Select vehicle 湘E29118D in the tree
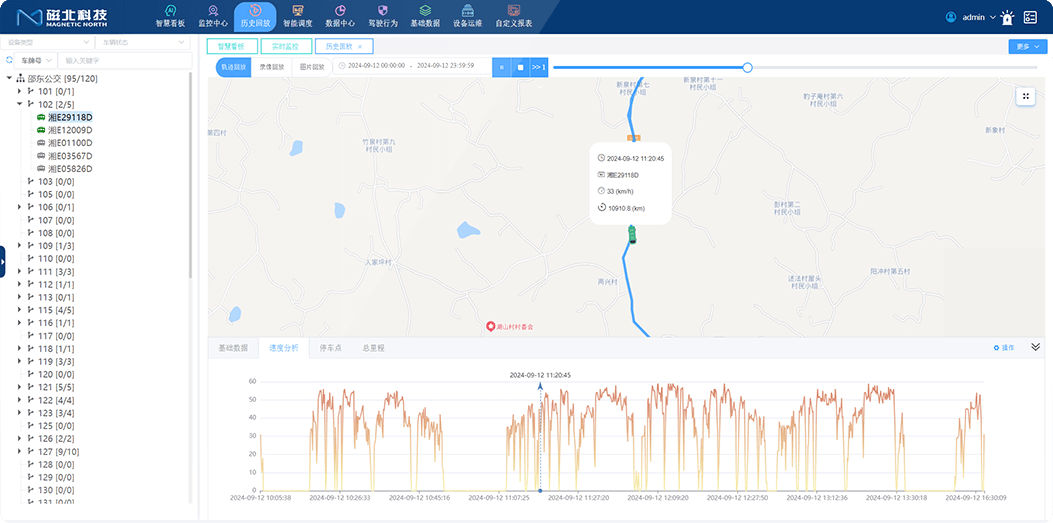The image size is (1053, 523). 70,117
